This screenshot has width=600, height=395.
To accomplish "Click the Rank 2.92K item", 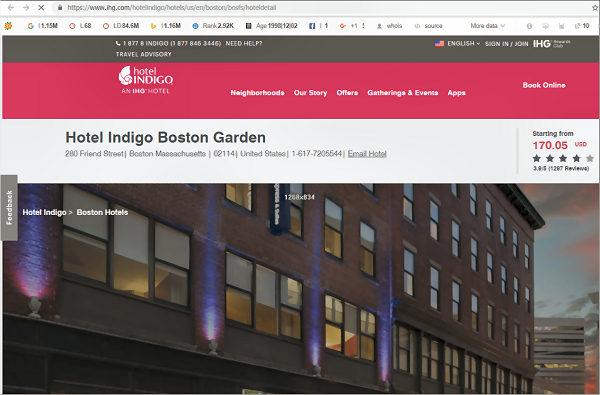I will tap(213, 26).
